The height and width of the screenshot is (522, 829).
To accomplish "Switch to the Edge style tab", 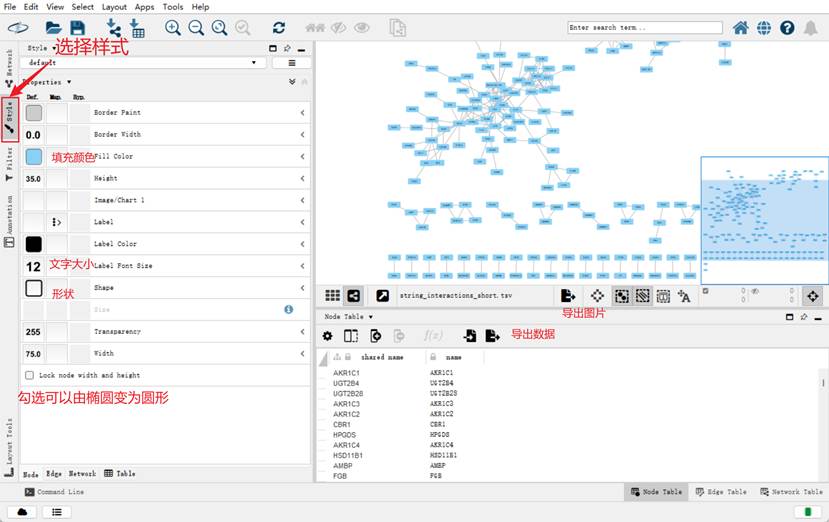I will pyautogui.click(x=54, y=473).
